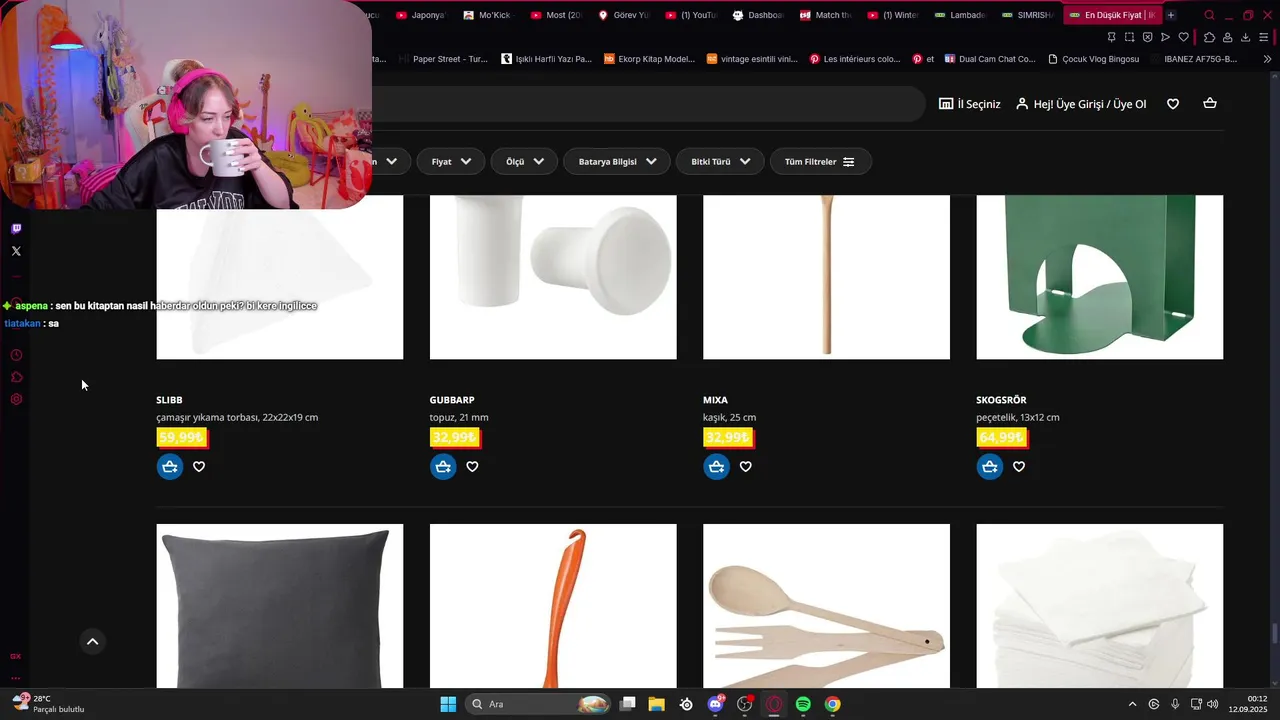The width and height of the screenshot is (1280, 720).
Task: Open a new browser tab
Action: 1171,15
